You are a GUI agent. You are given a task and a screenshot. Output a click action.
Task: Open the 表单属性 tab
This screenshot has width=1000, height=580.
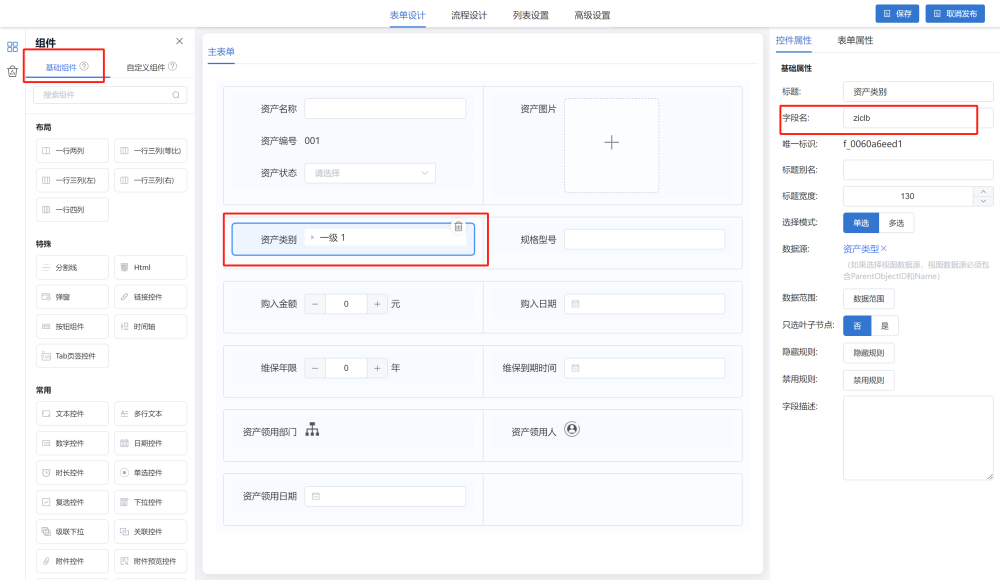[x=855, y=41]
